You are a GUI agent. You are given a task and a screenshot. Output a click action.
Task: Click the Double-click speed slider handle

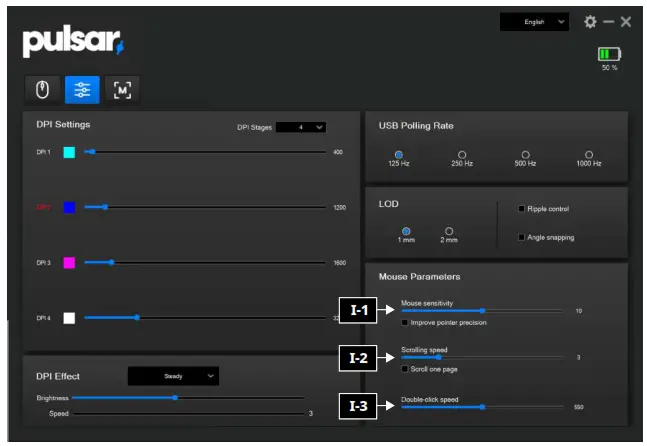pos(482,407)
